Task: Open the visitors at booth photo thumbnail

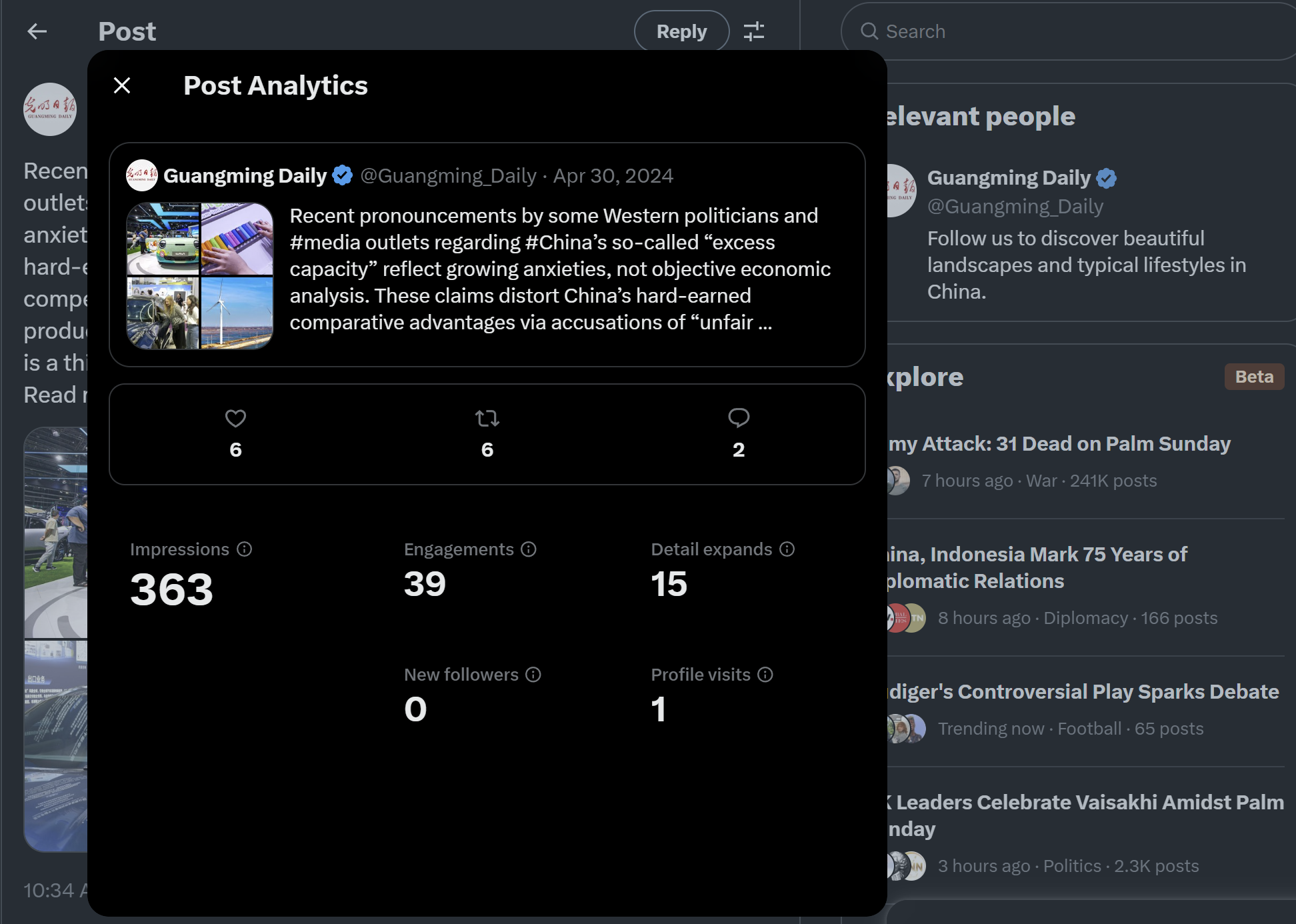Action: coord(163,313)
